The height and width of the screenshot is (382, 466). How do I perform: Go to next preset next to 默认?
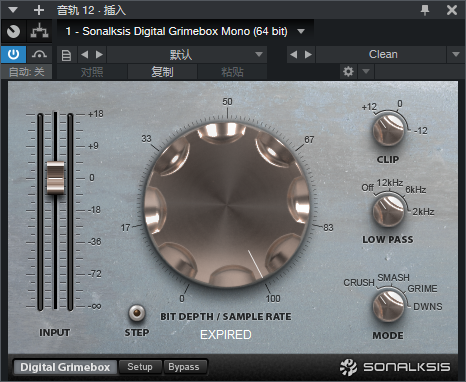point(99,55)
